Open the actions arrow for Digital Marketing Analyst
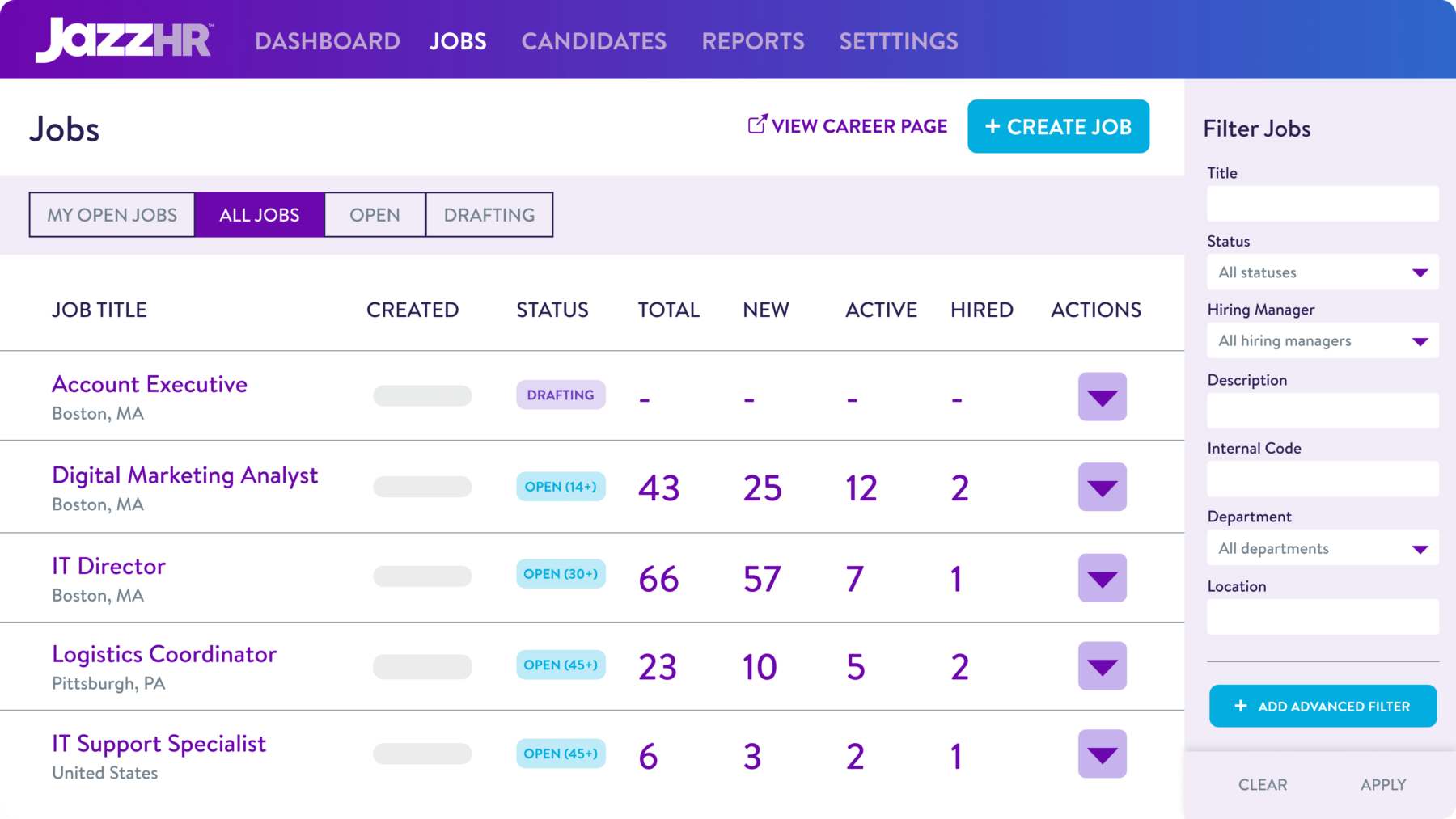1456x819 pixels. (x=1103, y=487)
